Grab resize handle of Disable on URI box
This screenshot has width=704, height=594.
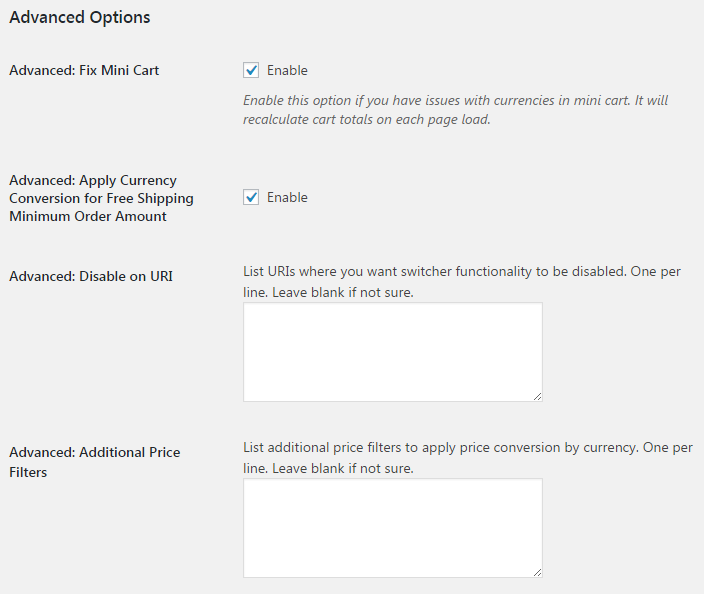coord(537,396)
